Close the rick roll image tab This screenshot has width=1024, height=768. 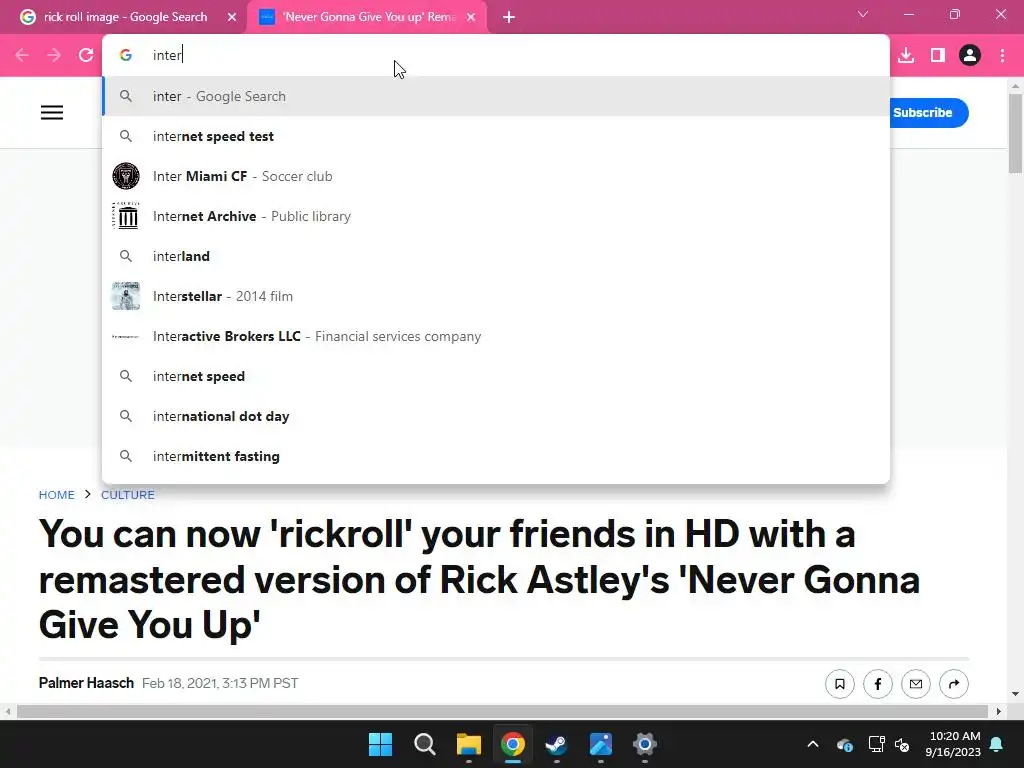[232, 17]
